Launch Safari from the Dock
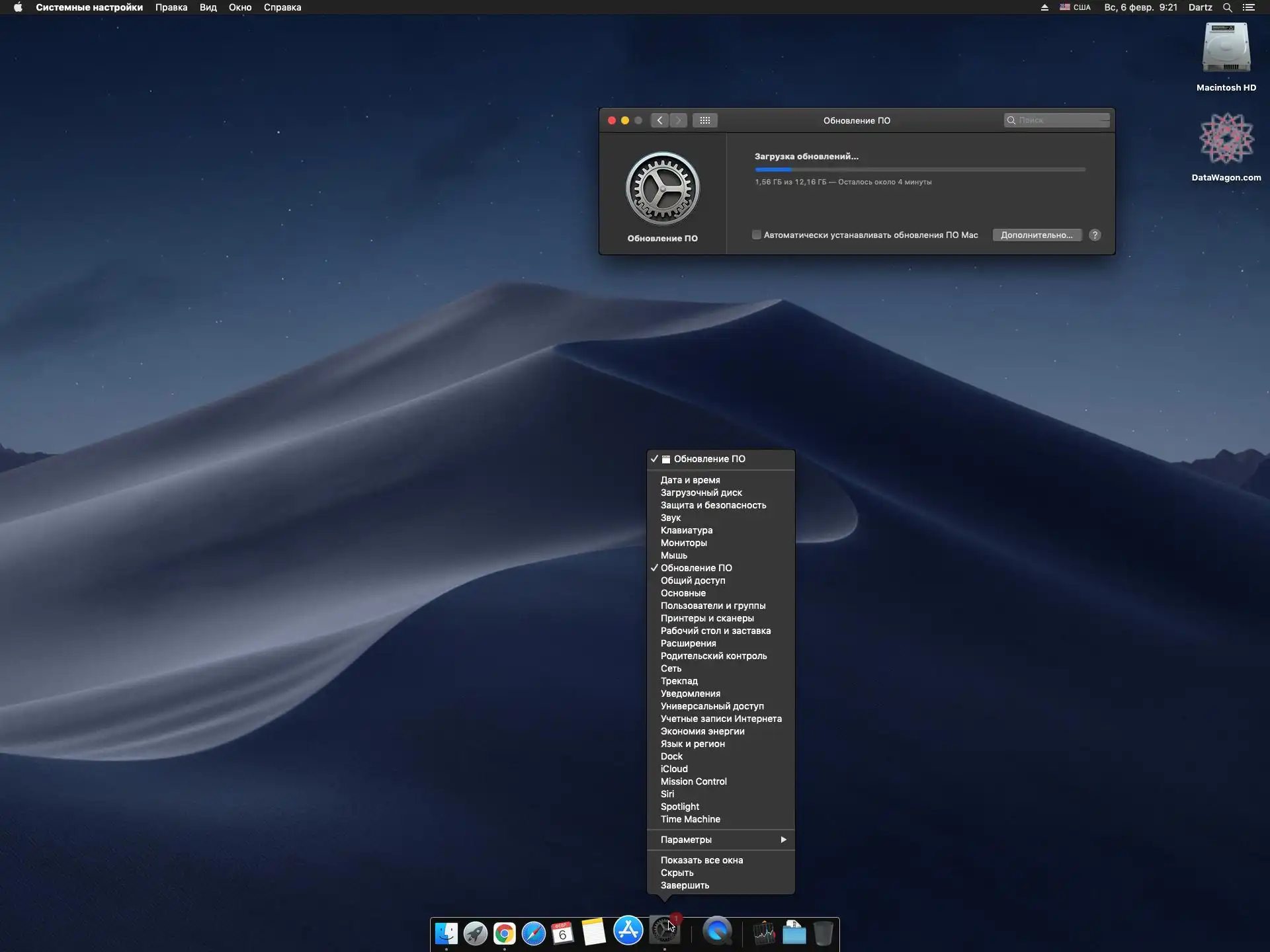This screenshot has height=952, width=1270. [533, 933]
